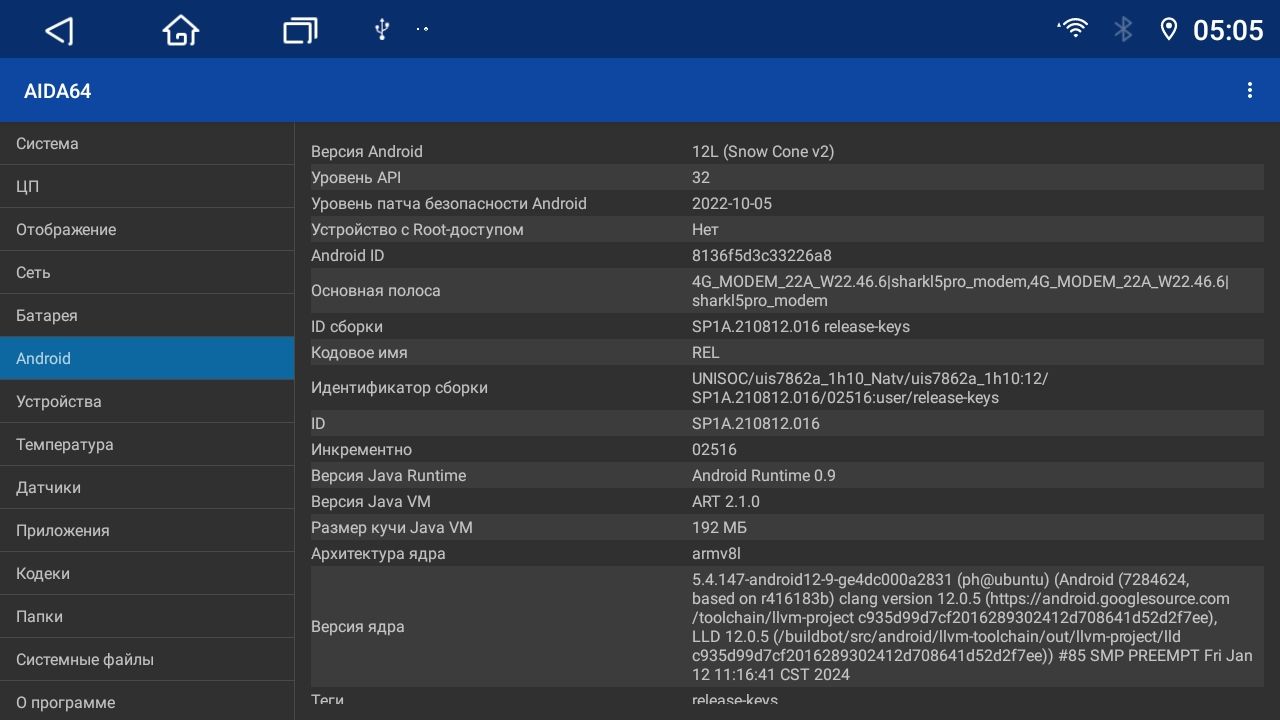Viewport: 1280px width, 720px height.
Task: Open Устройства in the sidebar
Action: click(147, 401)
